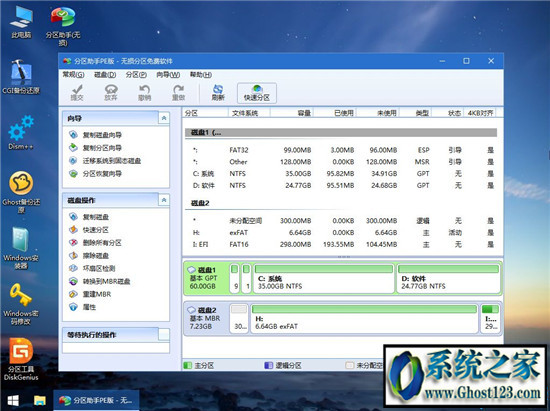550x411 pixels.
Task: Open the Ghost备份还原 desktop icon
Action: (21, 192)
